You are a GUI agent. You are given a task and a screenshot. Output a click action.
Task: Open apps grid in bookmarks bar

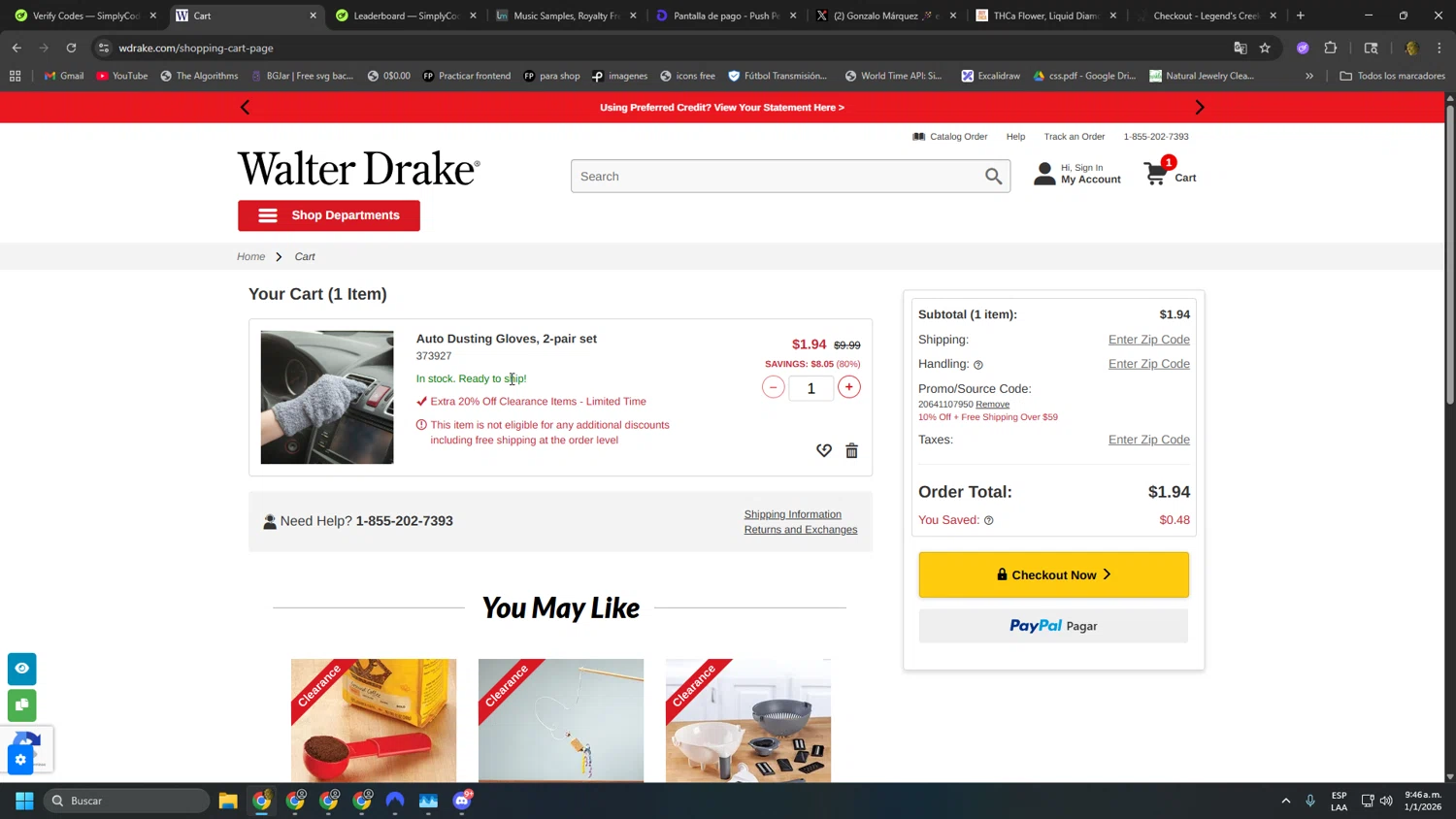point(15,76)
